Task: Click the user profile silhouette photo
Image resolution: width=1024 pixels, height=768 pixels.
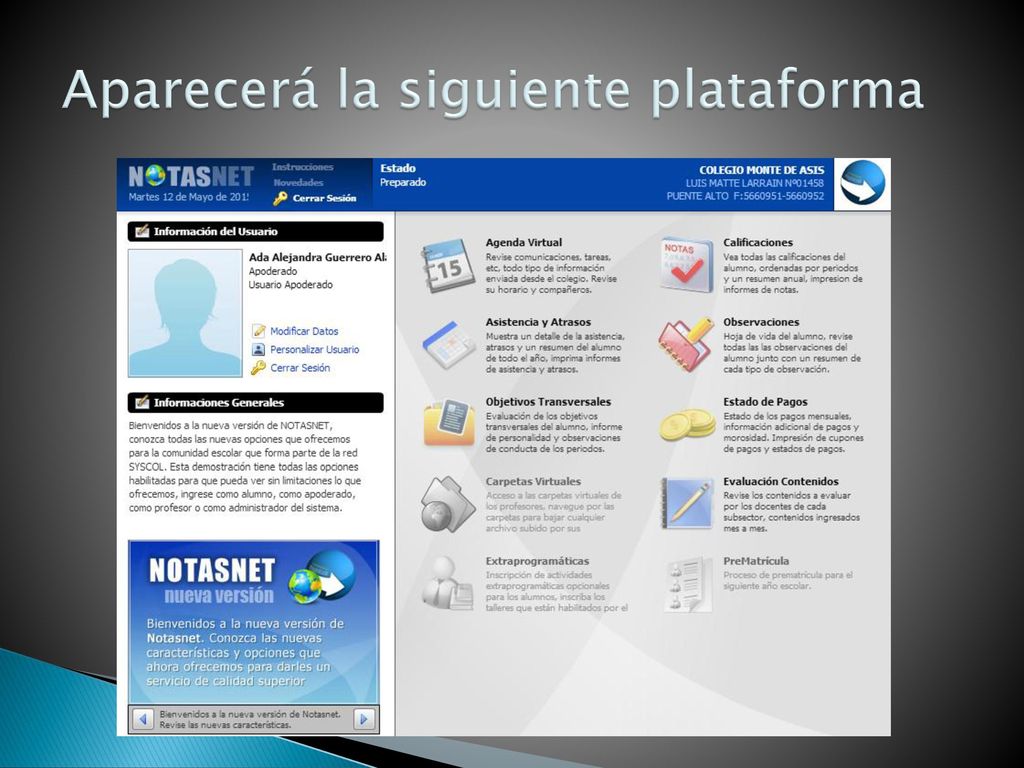Action: (185, 313)
